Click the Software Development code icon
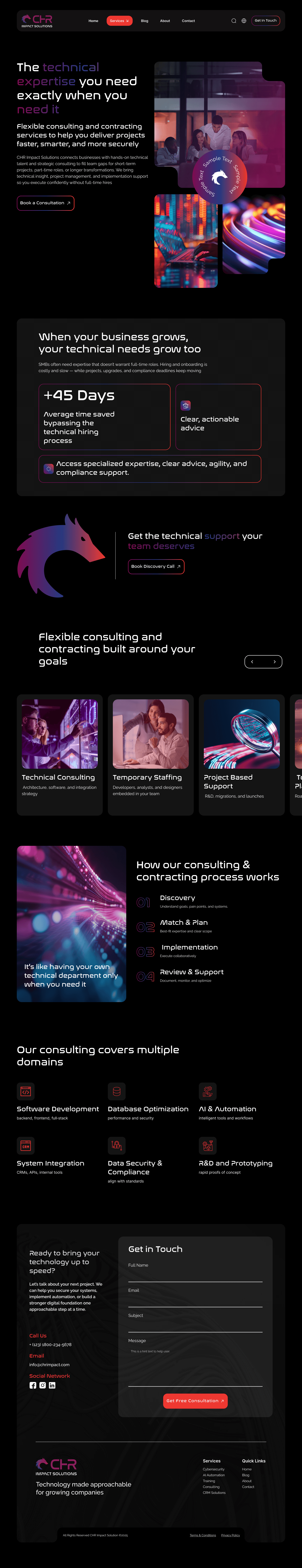The height and width of the screenshot is (1568, 302). [x=26, y=1091]
